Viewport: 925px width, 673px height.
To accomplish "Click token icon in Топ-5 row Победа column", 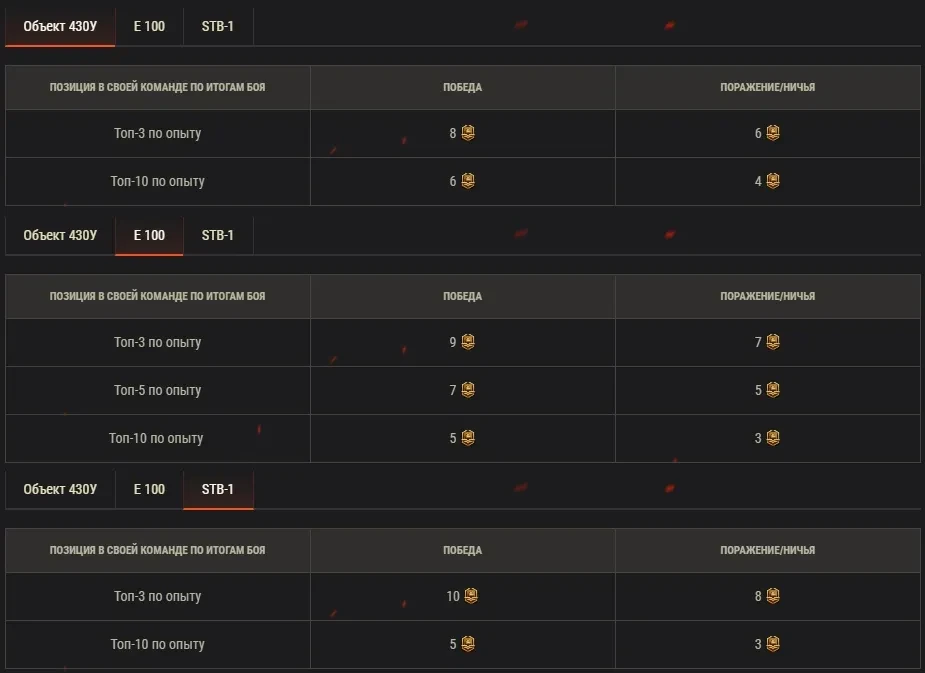I will tap(468, 390).
